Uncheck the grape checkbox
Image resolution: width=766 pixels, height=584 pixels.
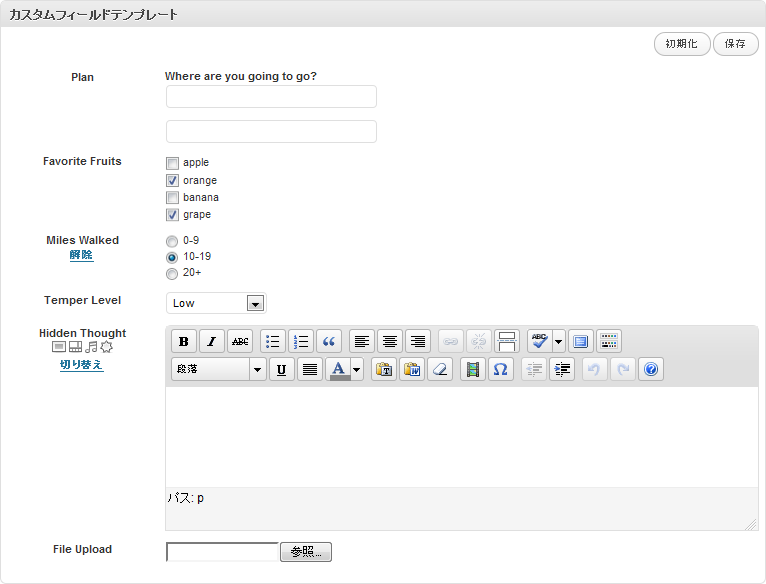(x=172, y=215)
